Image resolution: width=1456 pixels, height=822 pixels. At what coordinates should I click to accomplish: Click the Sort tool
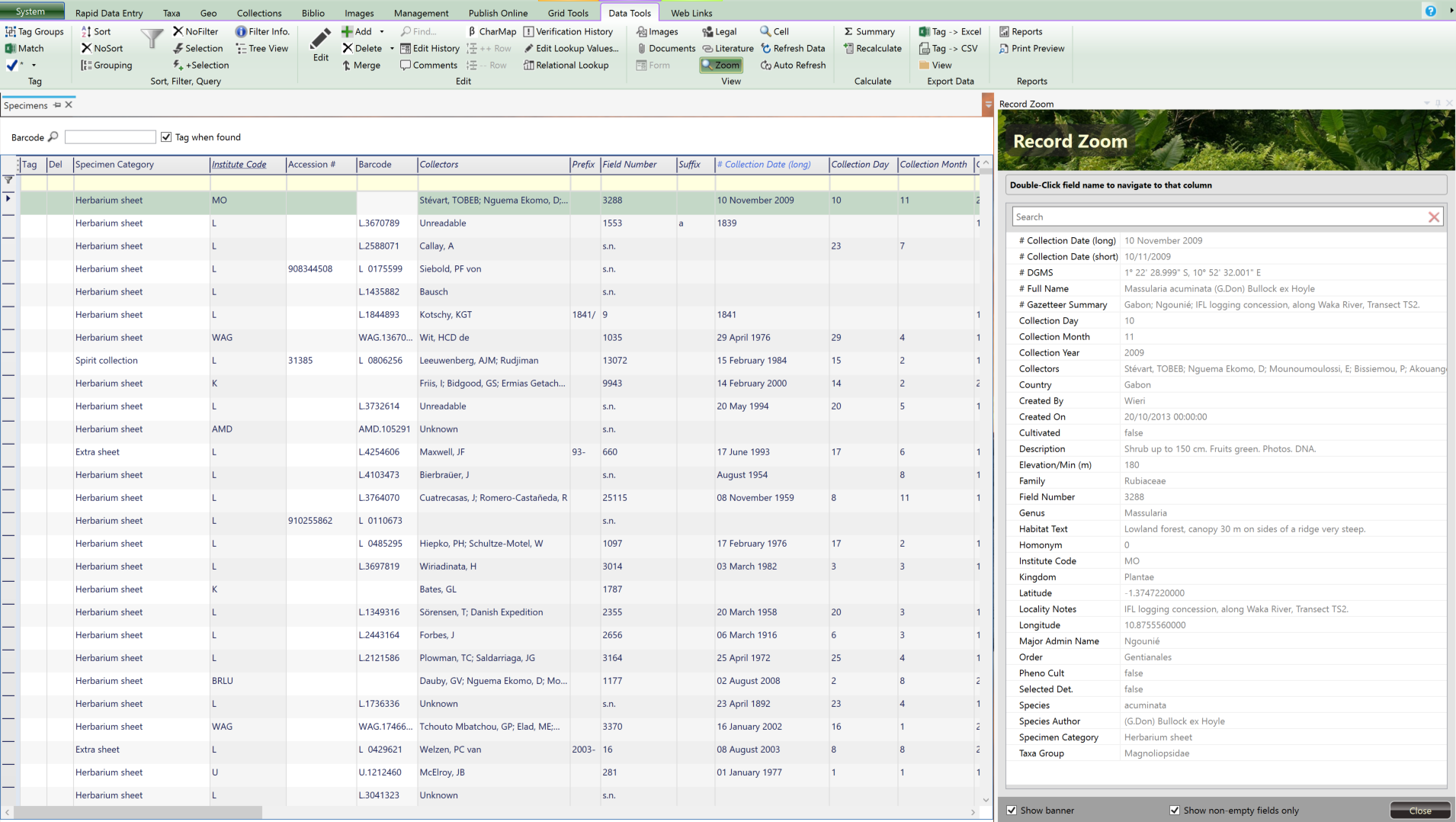96,31
